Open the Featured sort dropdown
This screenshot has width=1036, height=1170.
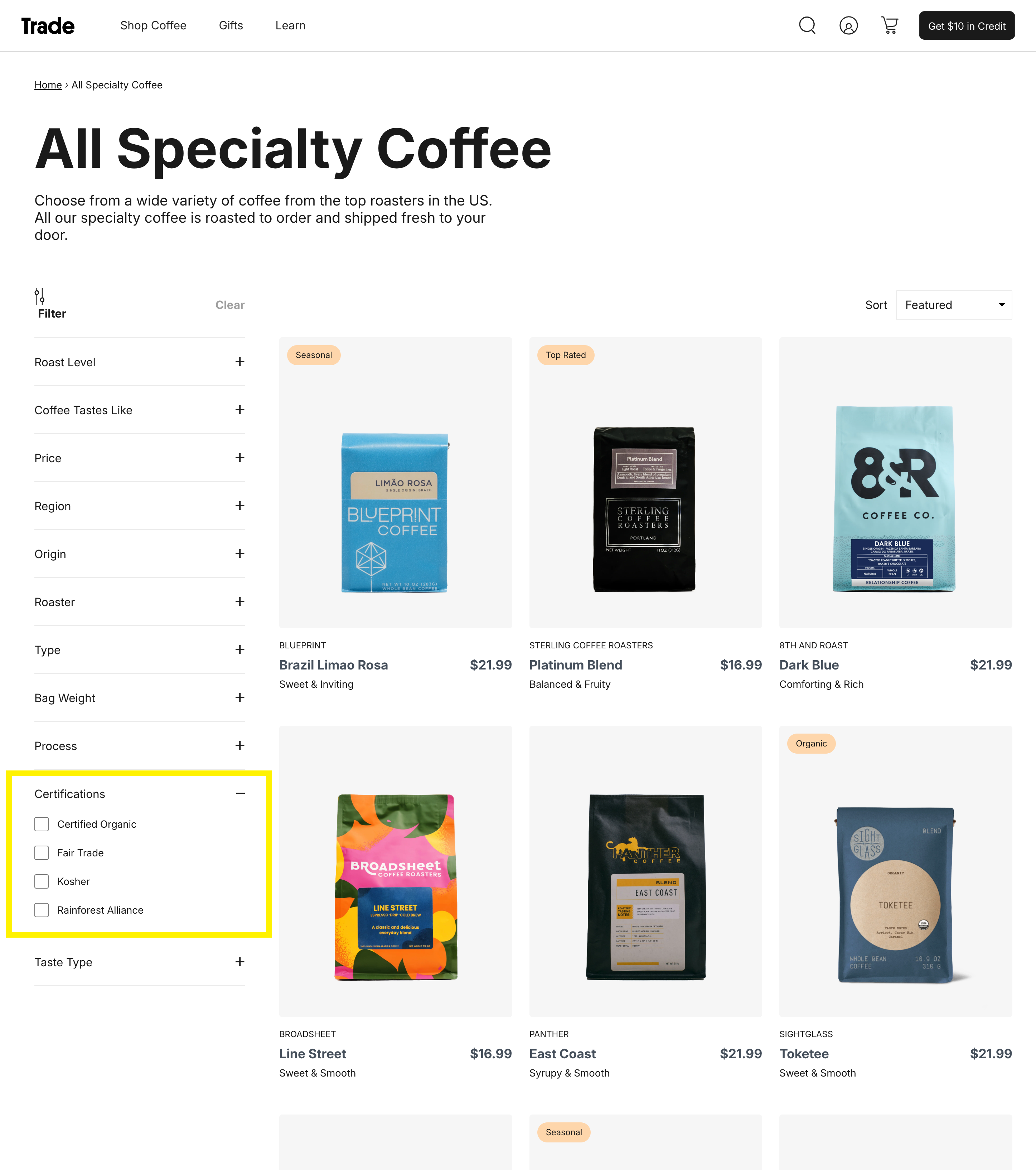pos(954,305)
